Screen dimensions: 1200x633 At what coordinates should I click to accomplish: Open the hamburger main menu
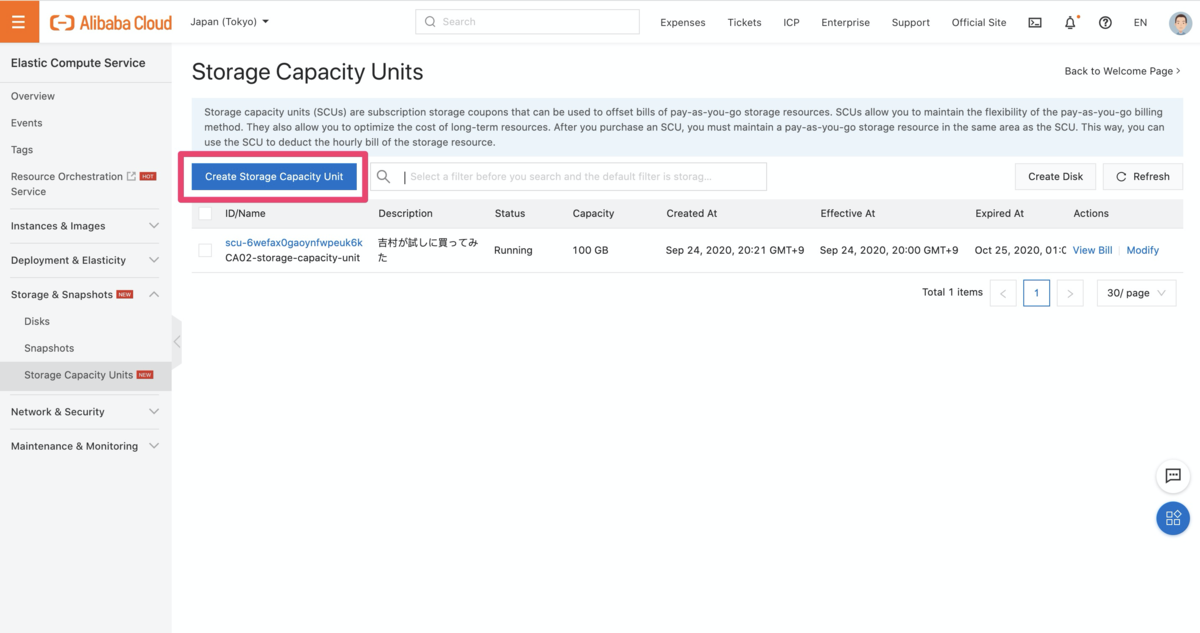click(x=19, y=21)
